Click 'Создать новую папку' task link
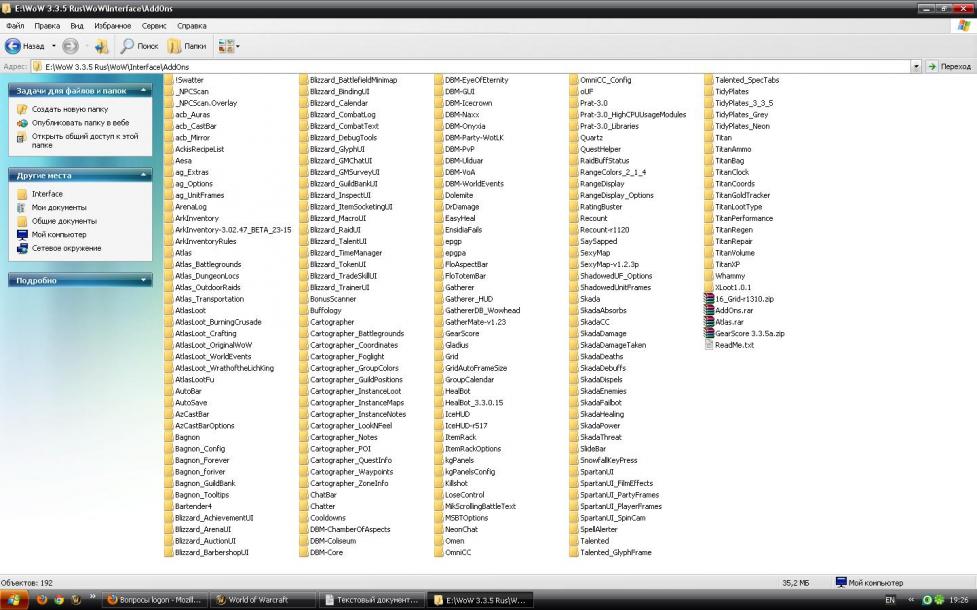This screenshot has width=977, height=610. tap(69, 109)
